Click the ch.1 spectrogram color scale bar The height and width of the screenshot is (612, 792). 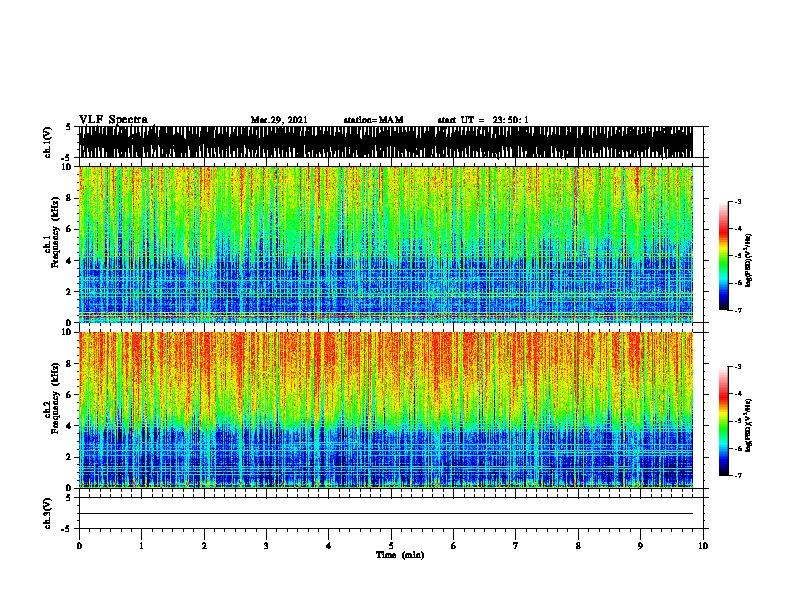[724, 256]
